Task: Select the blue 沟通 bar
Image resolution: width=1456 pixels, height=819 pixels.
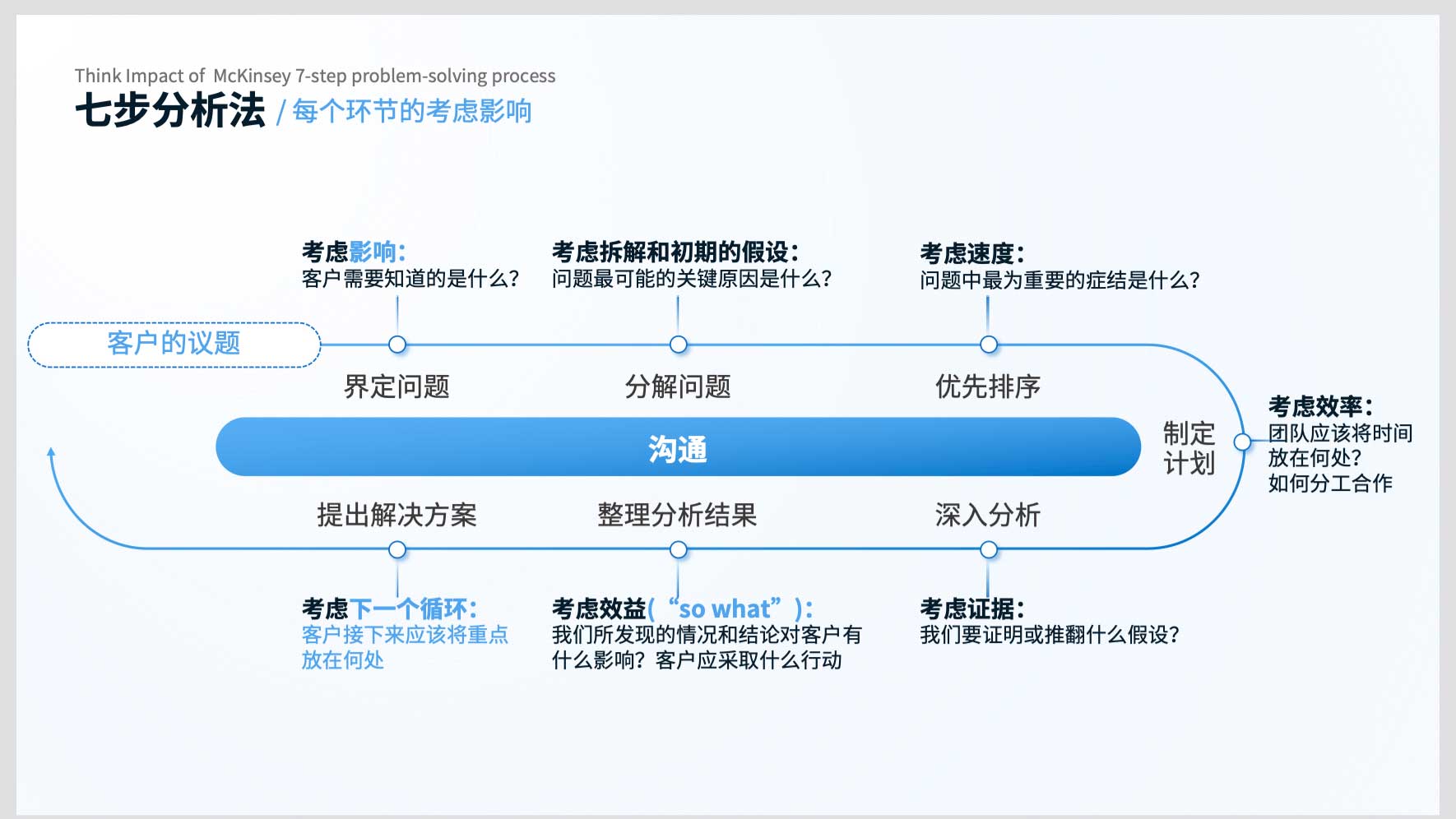Action: 678,447
